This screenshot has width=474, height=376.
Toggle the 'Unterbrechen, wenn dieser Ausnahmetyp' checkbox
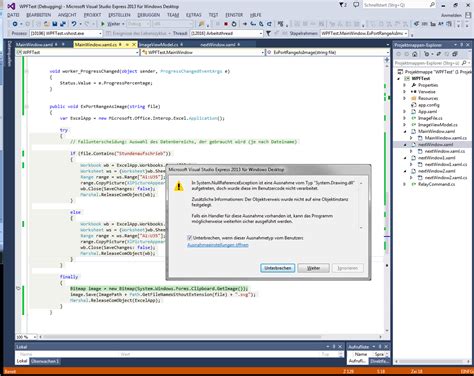point(190,238)
